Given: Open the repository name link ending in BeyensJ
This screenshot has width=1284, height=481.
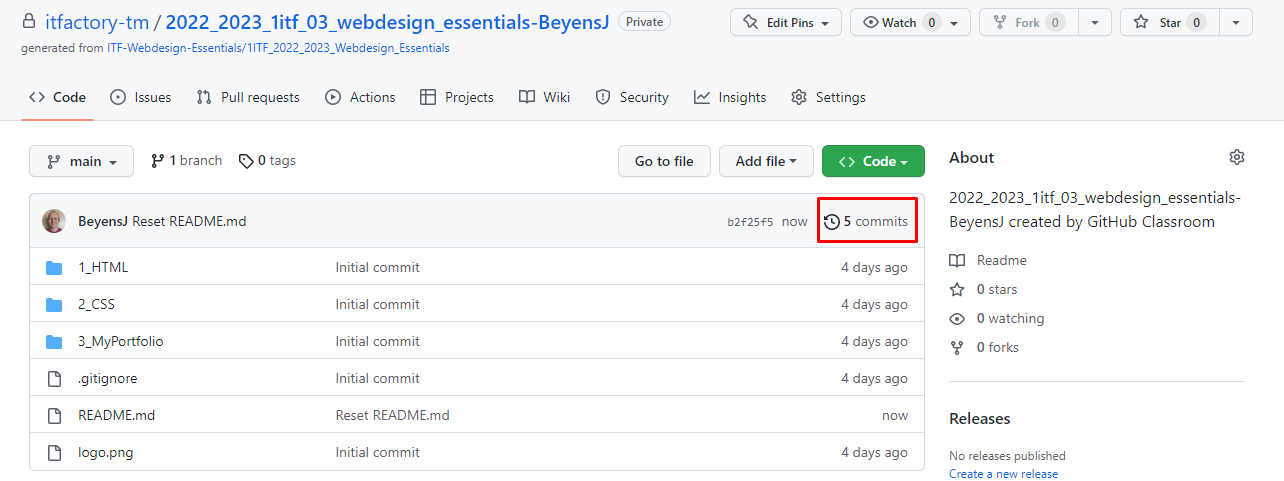Looking at the screenshot, I should coord(388,21).
